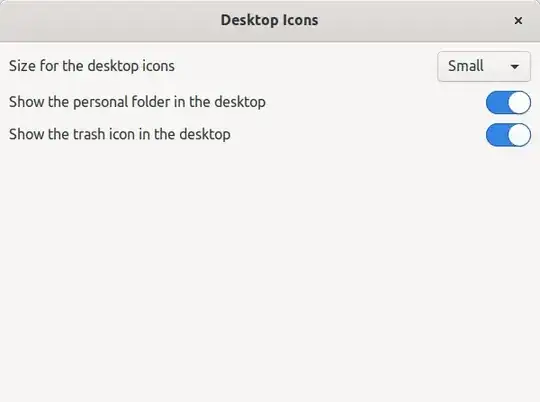Click the Show the trash icon label
The image size is (540, 402).
(120, 134)
